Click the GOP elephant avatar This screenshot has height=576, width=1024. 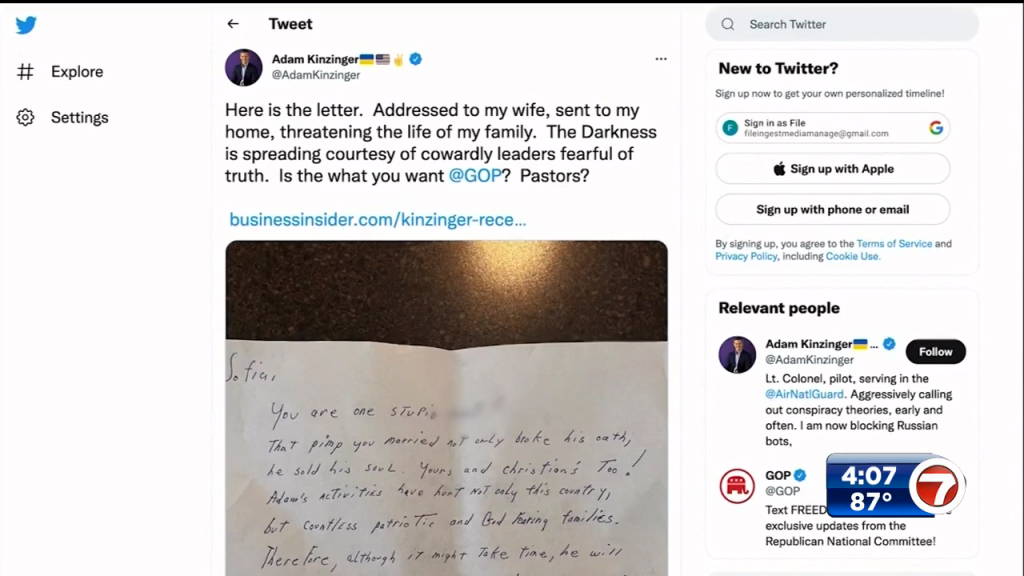[x=737, y=486]
